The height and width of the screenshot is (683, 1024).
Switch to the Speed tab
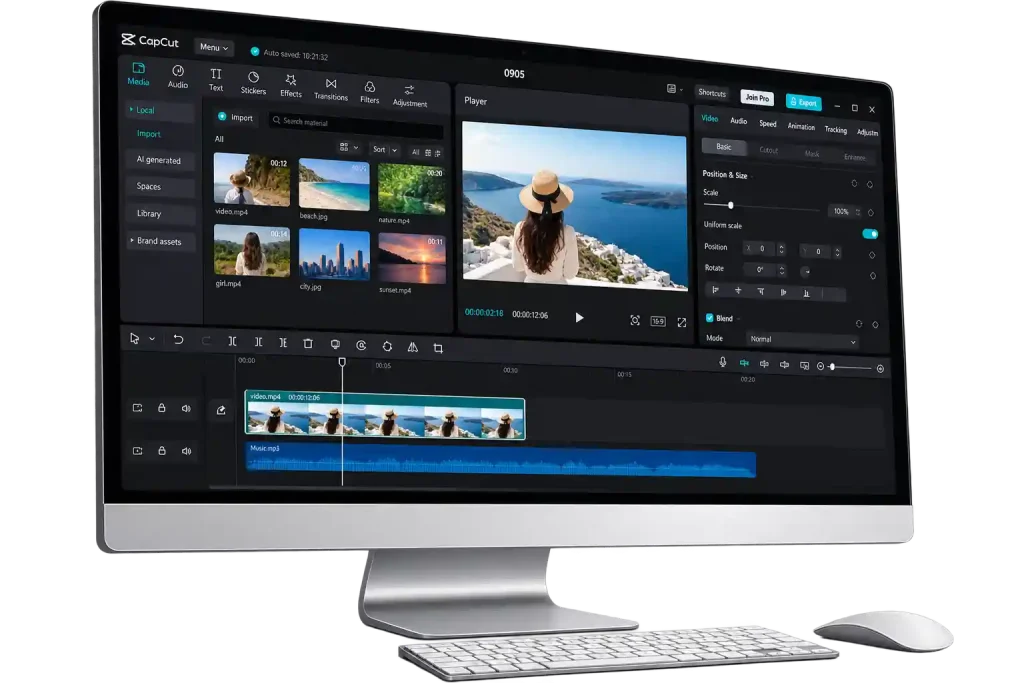(768, 123)
